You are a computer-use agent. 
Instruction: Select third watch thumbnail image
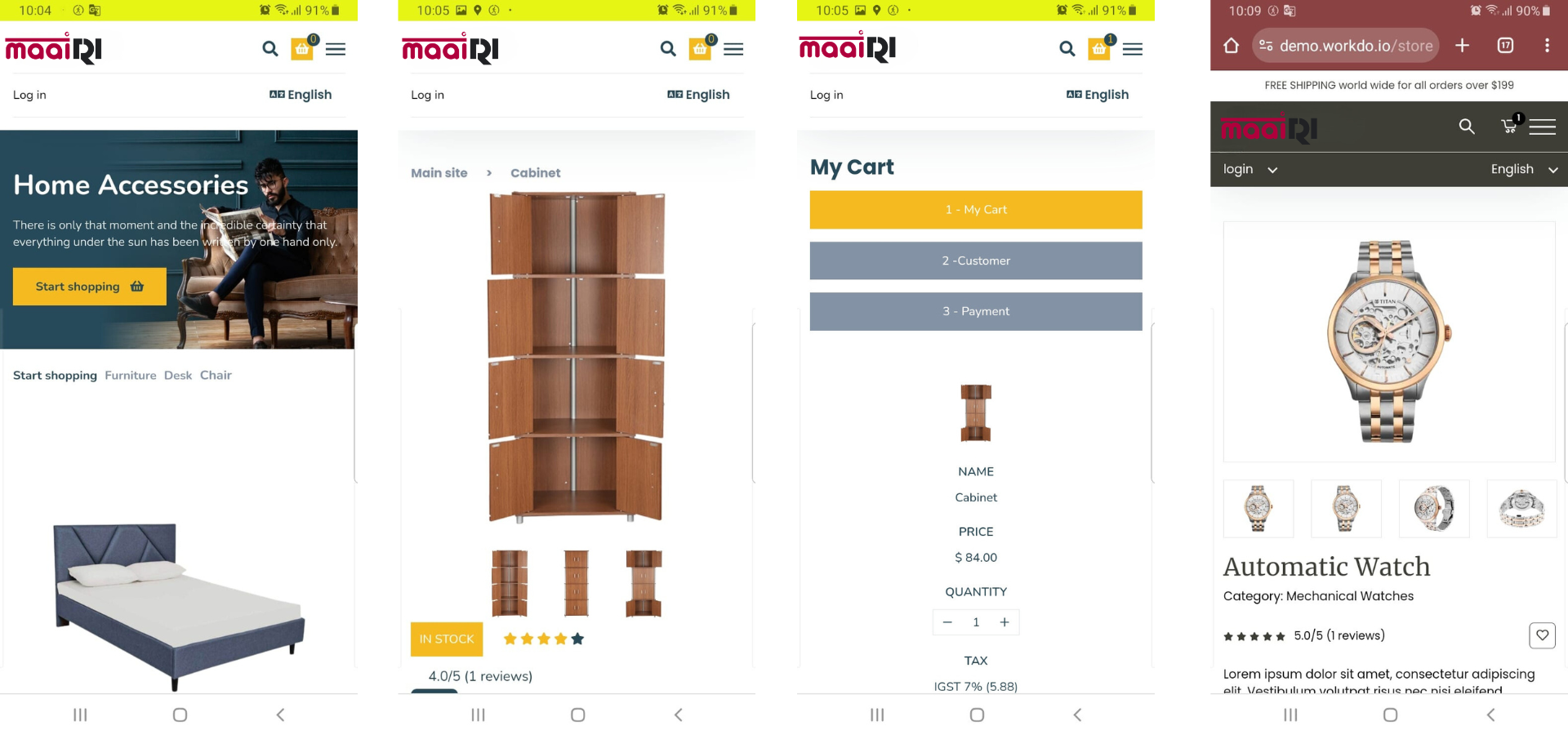[x=1434, y=509]
